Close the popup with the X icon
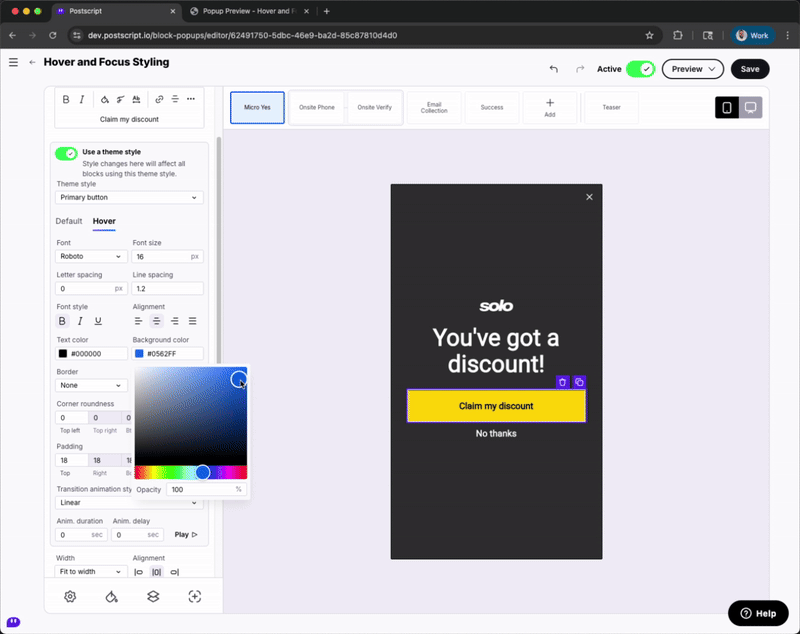800x634 pixels. [x=589, y=197]
